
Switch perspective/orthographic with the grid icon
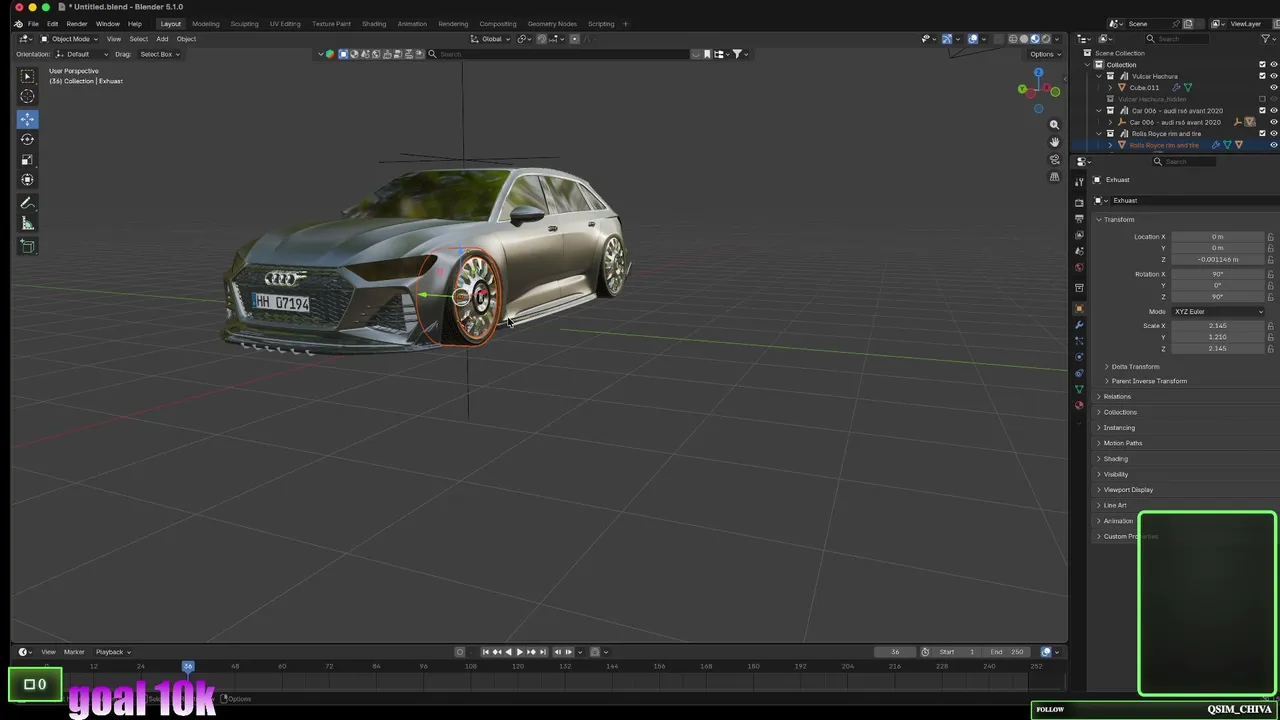(x=1054, y=177)
